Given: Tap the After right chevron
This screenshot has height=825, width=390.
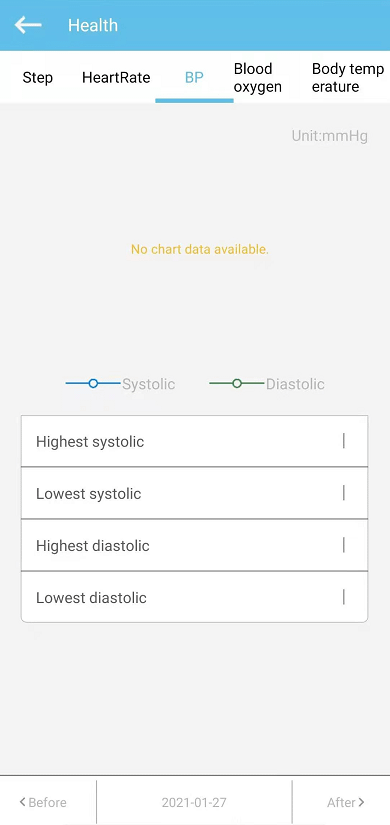Looking at the screenshot, I should pos(361,802).
